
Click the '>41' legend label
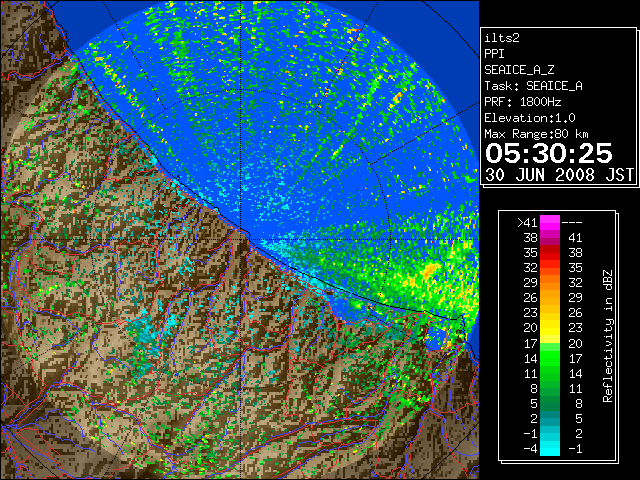pos(527,223)
